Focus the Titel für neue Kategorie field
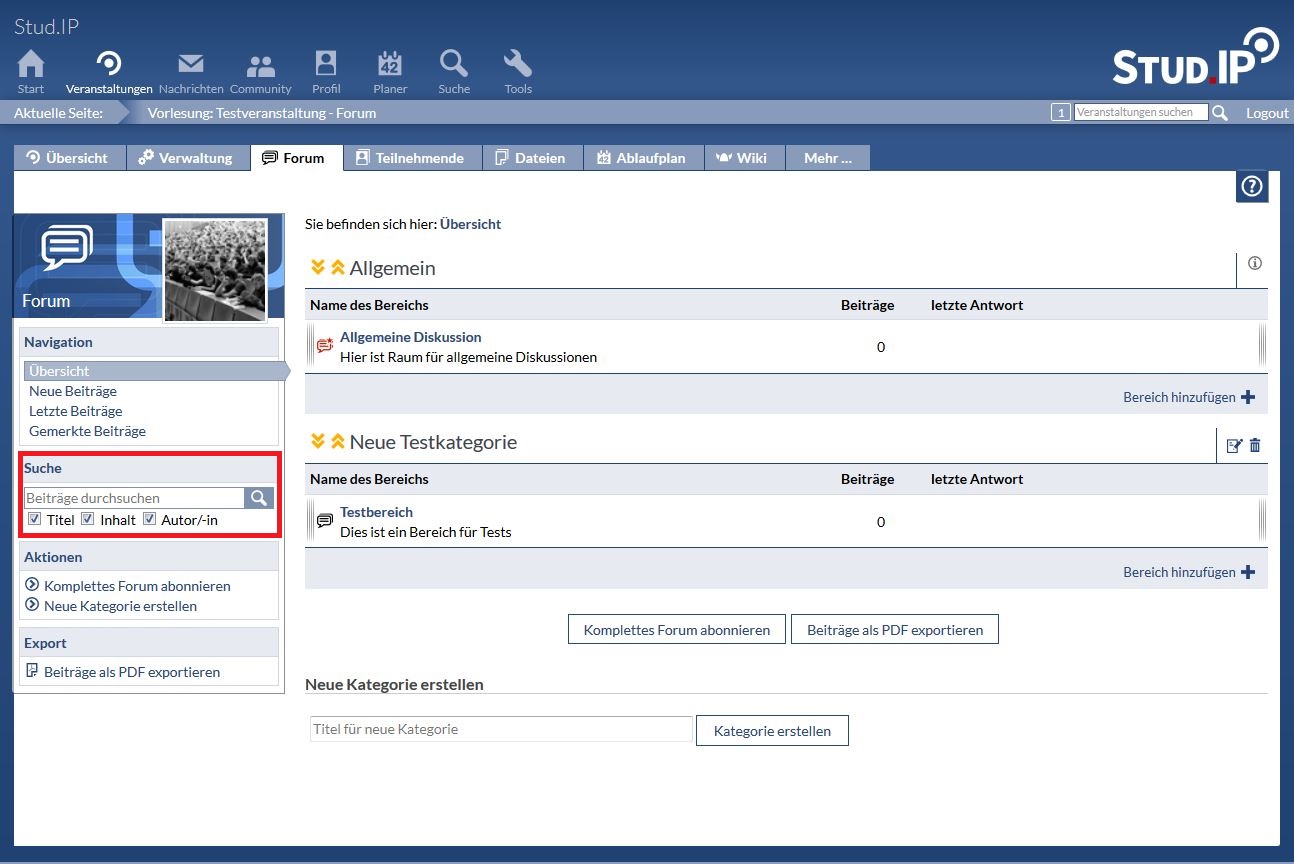Viewport: 1294px width, 864px height. click(500, 729)
